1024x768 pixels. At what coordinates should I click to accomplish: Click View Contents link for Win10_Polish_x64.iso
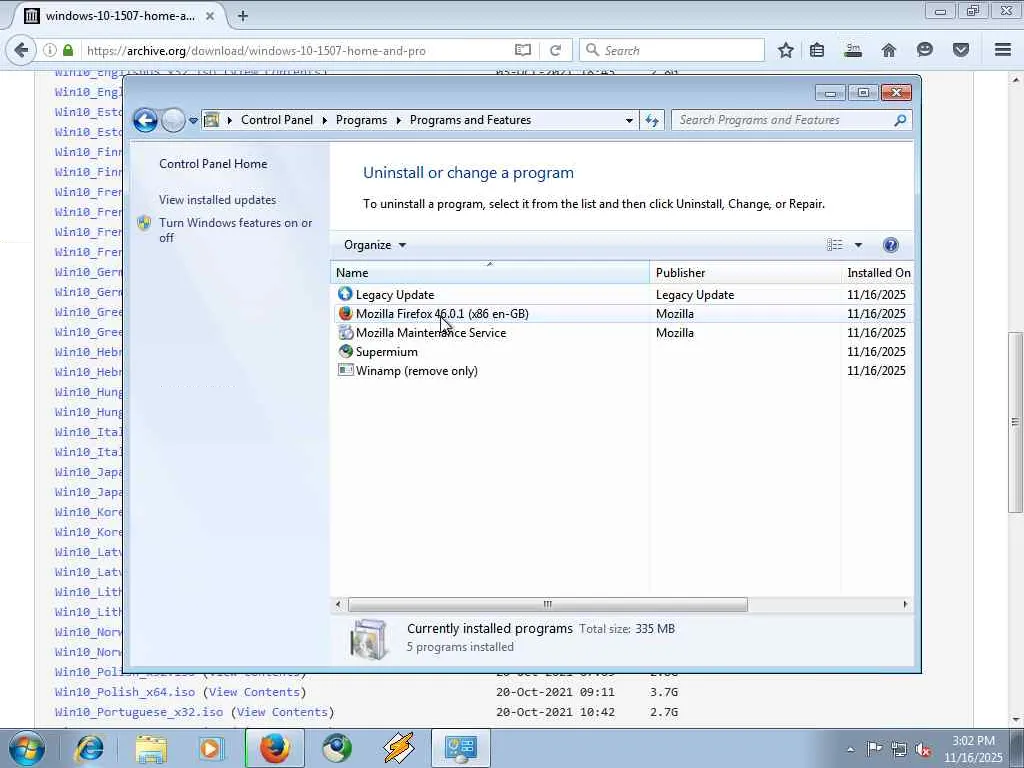click(x=255, y=692)
